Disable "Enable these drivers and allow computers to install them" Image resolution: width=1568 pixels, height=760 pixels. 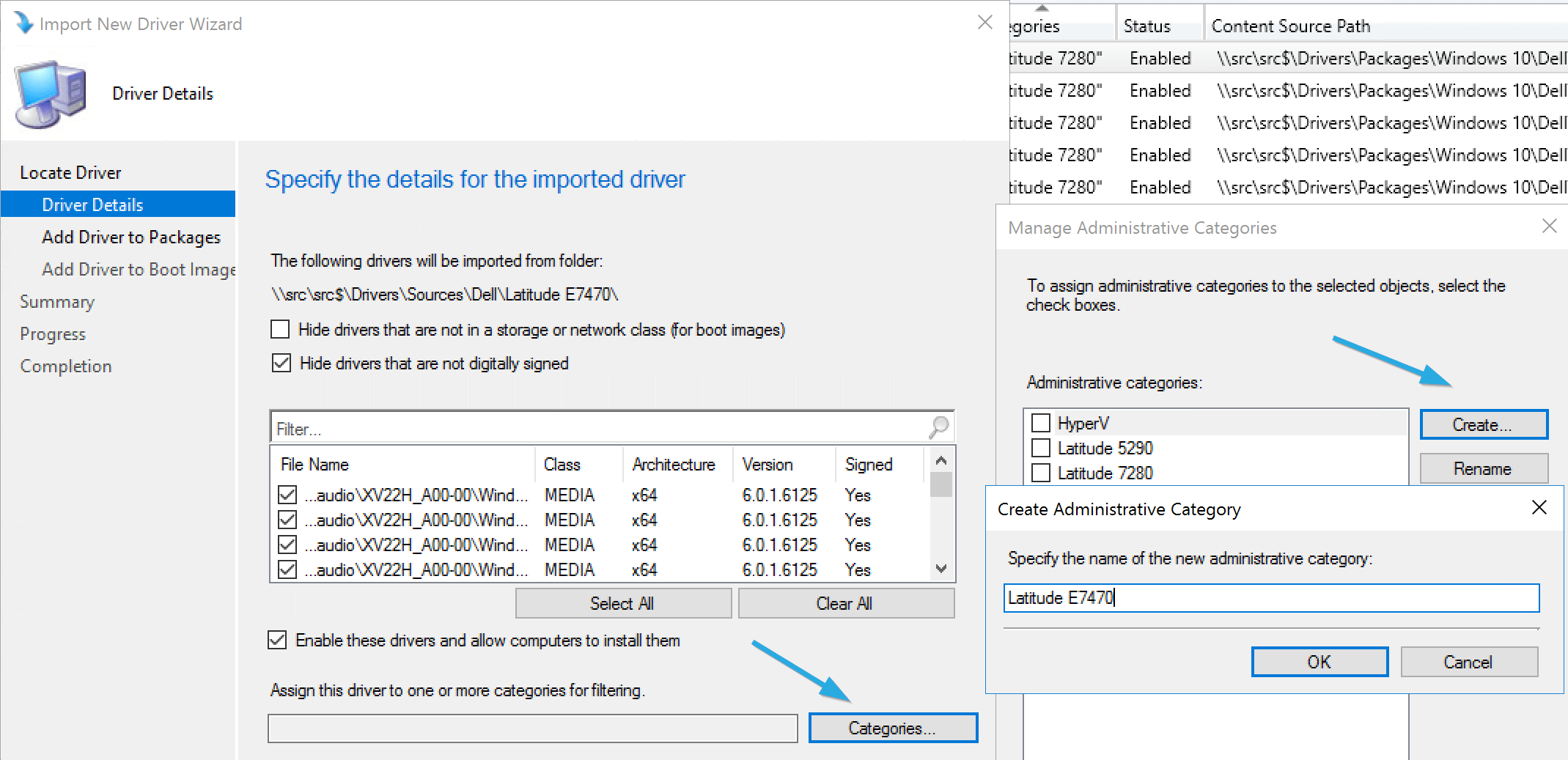[x=276, y=640]
